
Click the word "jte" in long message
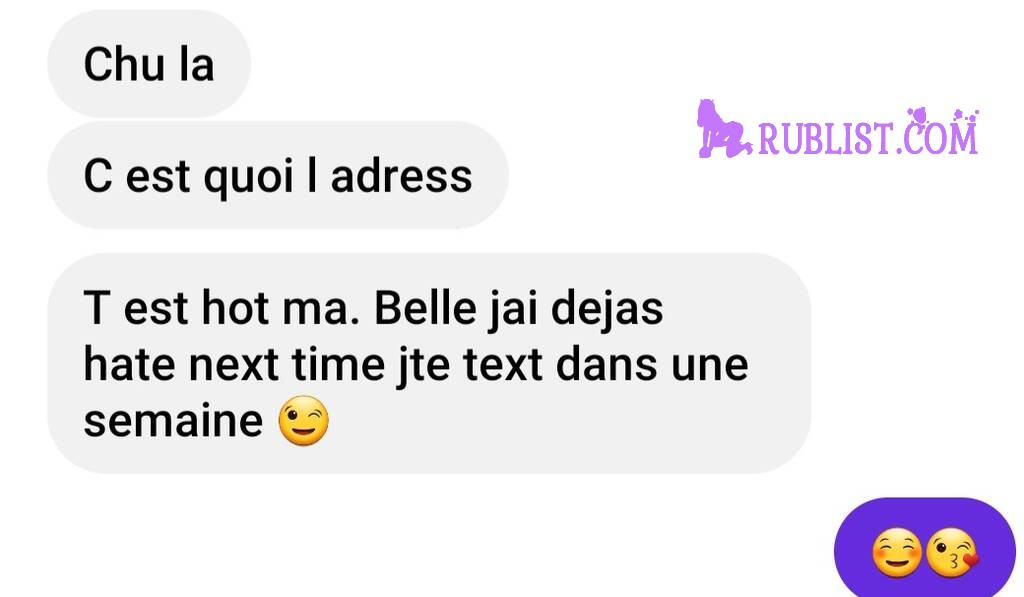click(423, 366)
